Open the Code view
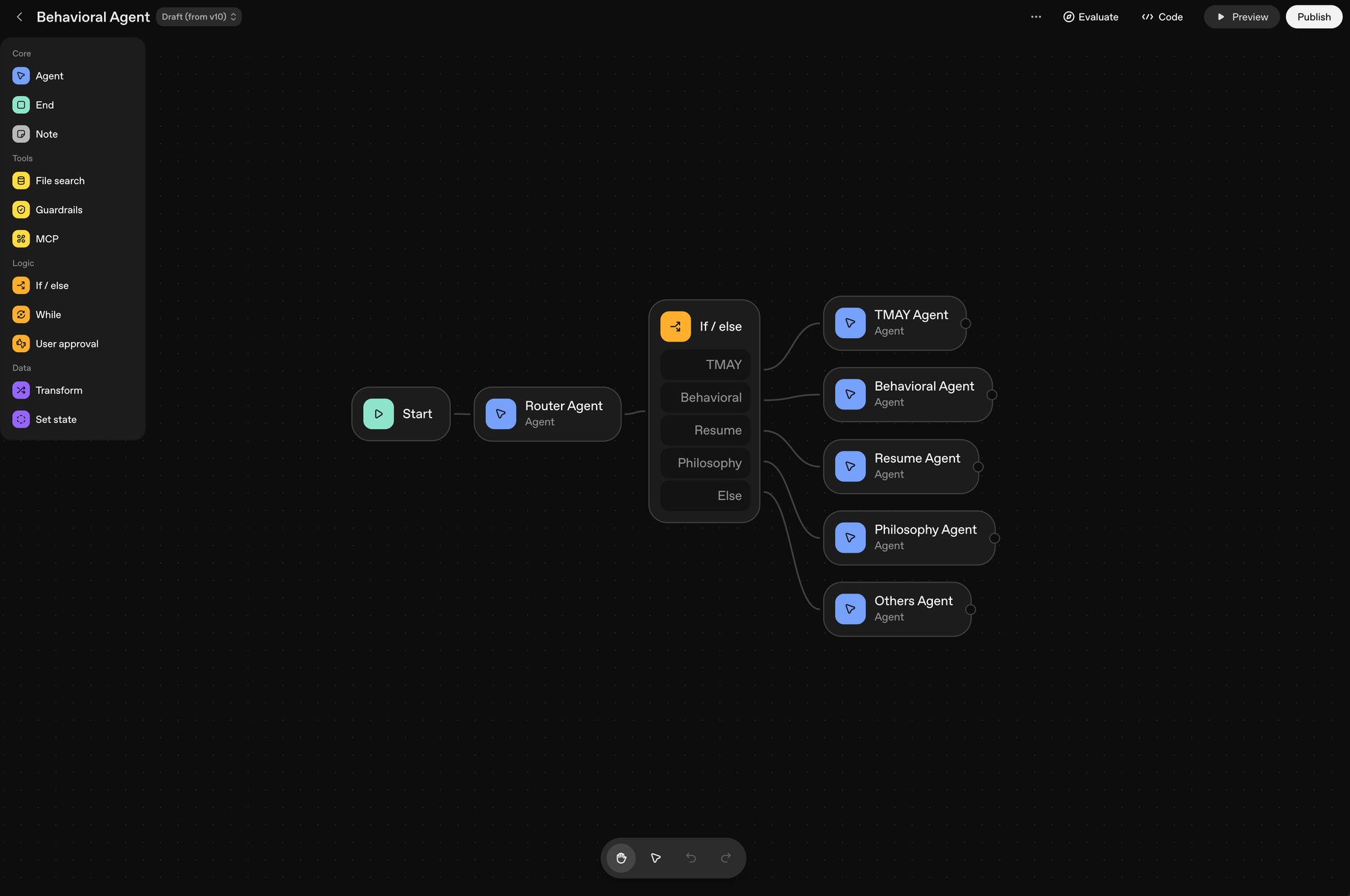This screenshot has height=896, width=1350. [x=1162, y=17]
